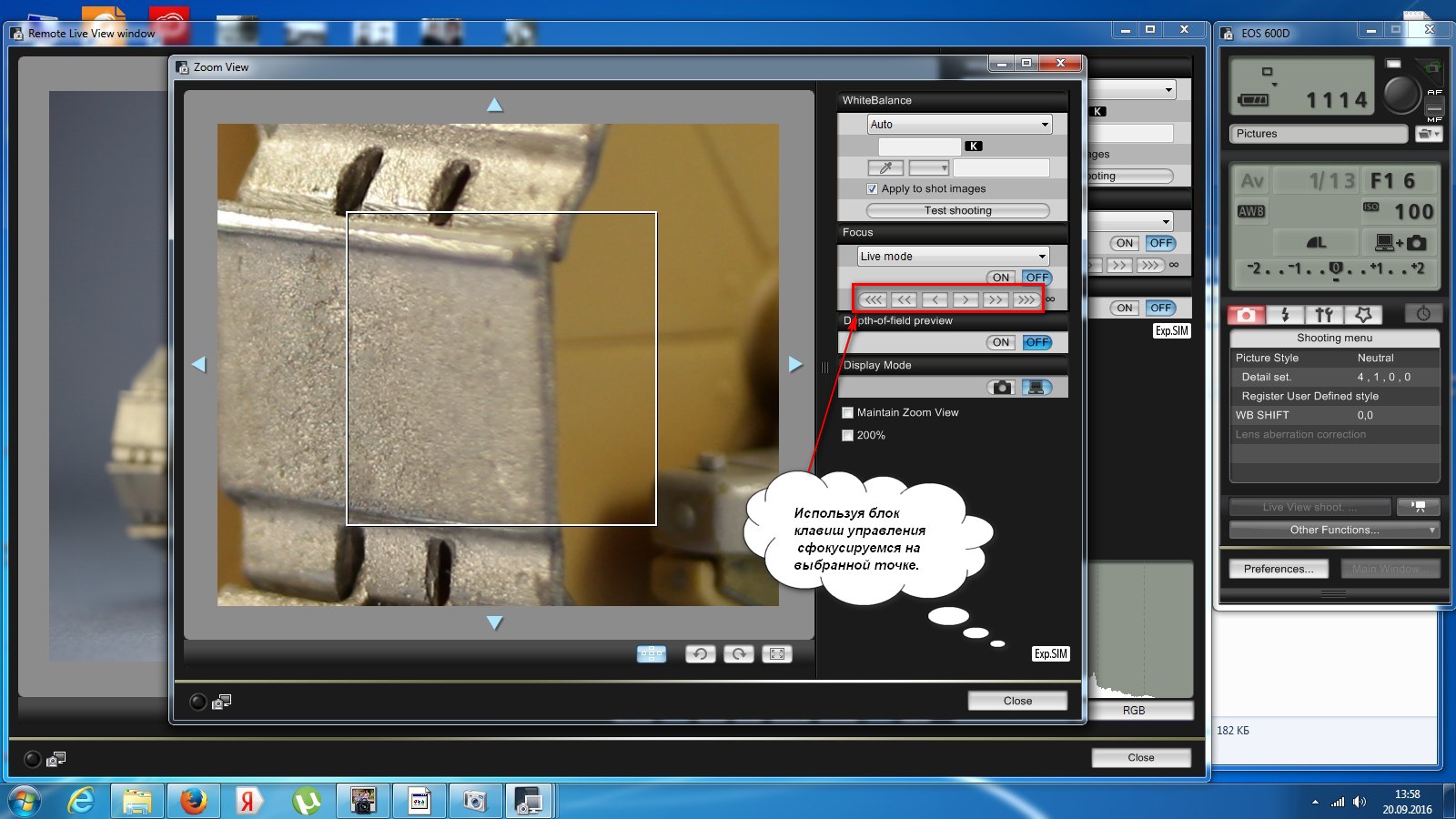The image size is (1456, 819).
Task: Open the Auto white balance dropdown
Action: click(x=958, y=125)
